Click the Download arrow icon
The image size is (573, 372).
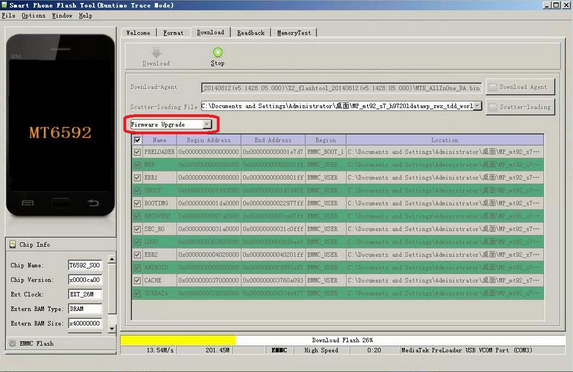click(x=156, y=52)
